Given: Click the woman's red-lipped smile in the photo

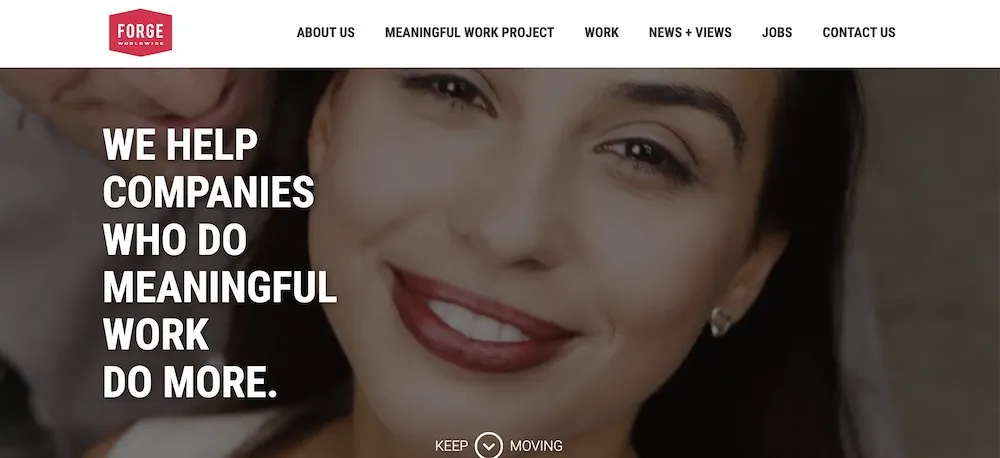Looking at the screenshot, I should 482,320.
